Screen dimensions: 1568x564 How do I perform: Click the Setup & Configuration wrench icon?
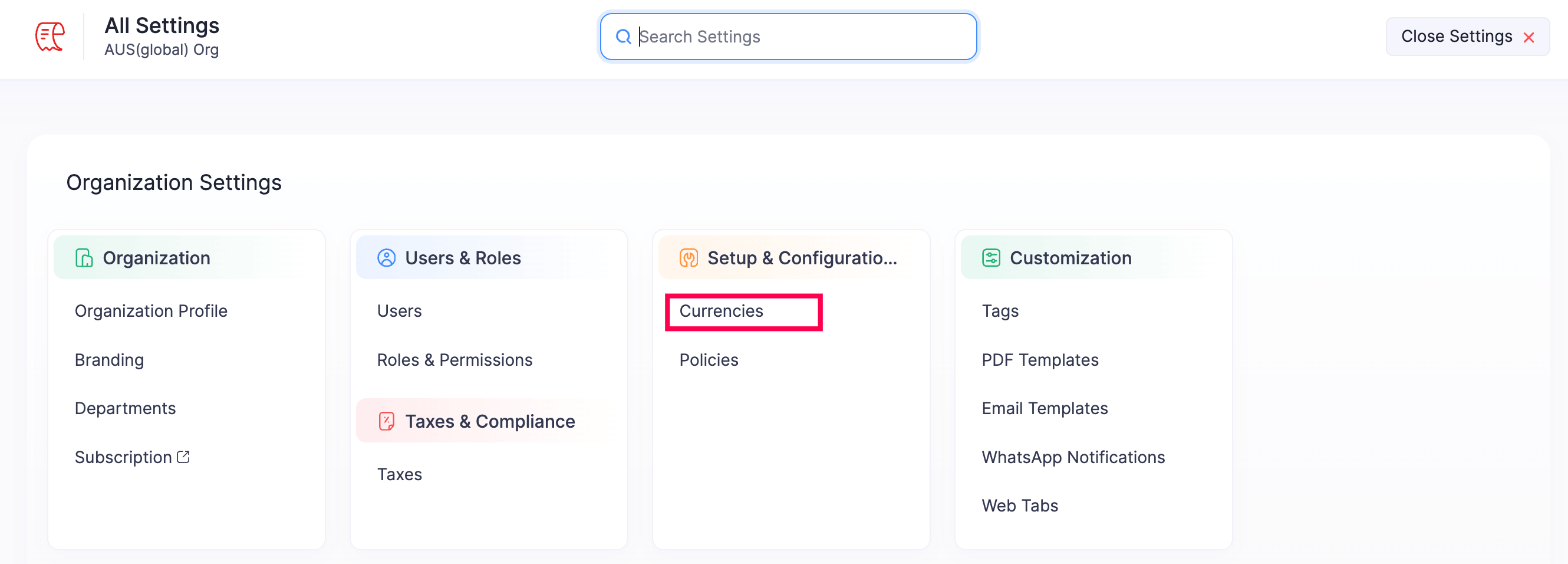(689, 258)
